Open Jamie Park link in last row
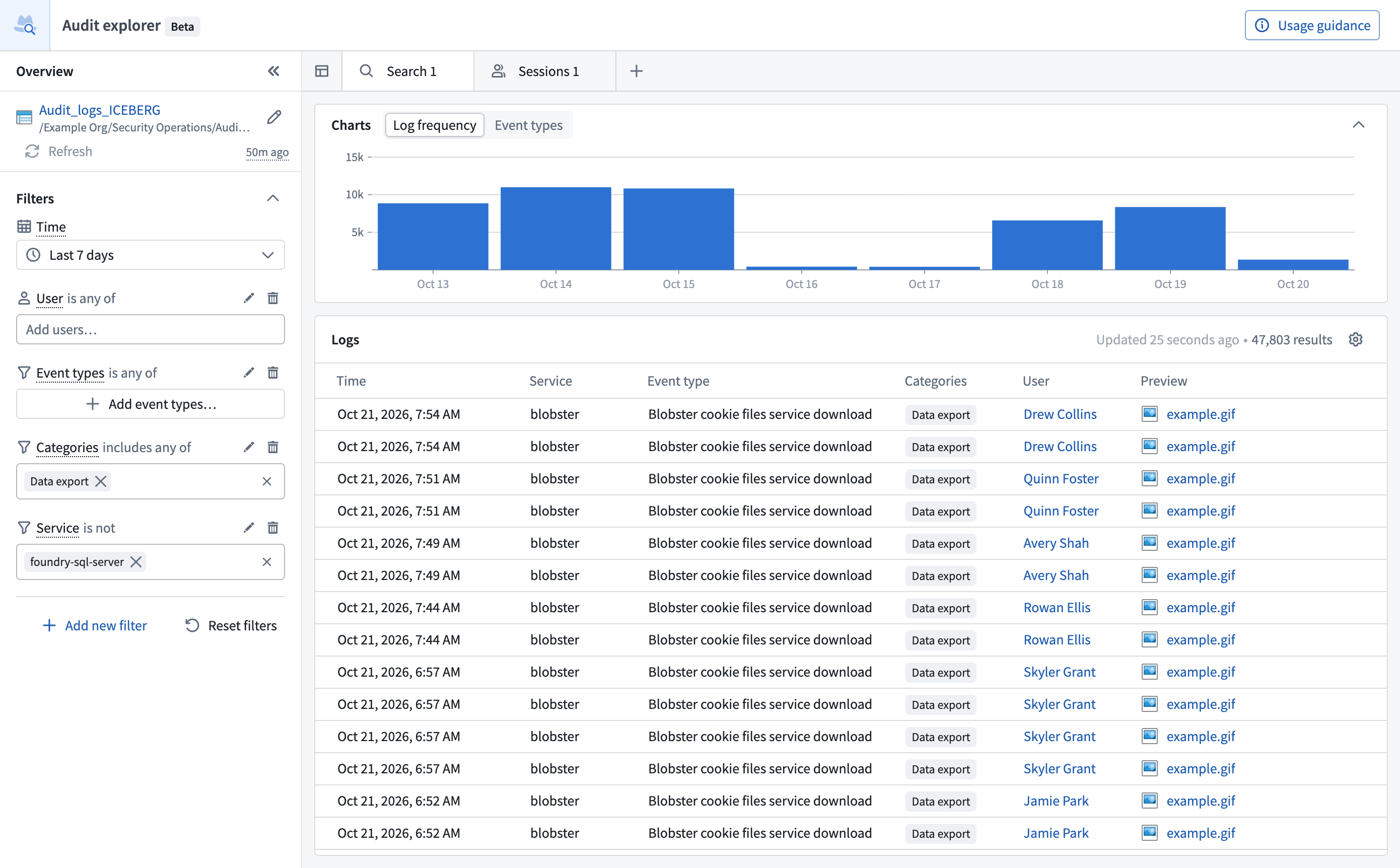Screen dimensions: 1400x868 pyautogui.click(x=1056, y=833)
